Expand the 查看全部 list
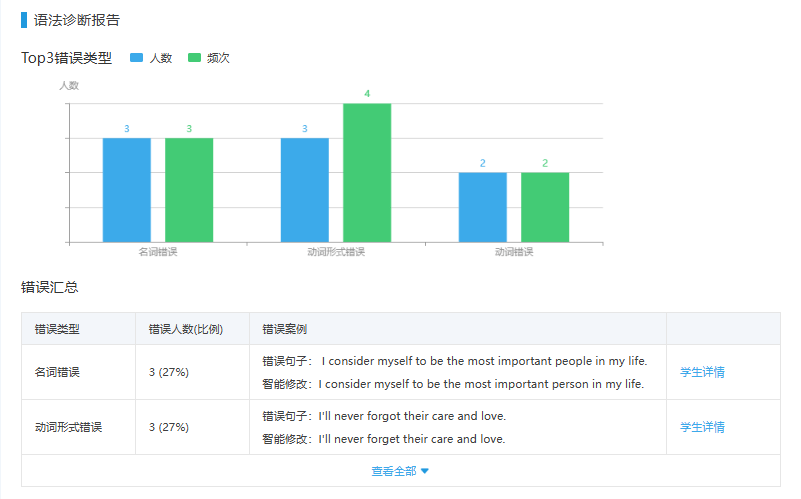801x499 pixels. pos(394,471)
